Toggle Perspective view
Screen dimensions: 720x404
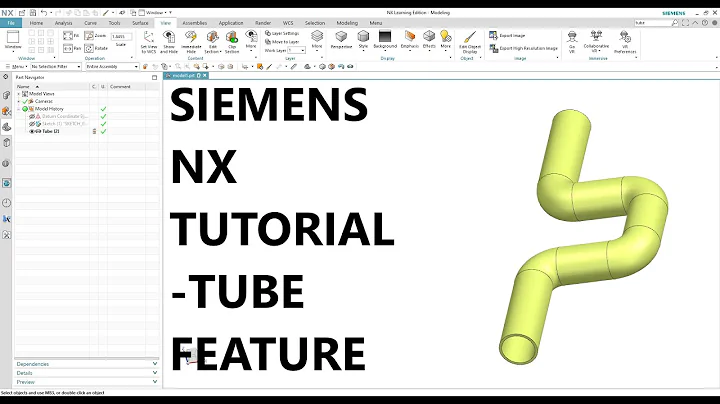(x=341, y=39)
